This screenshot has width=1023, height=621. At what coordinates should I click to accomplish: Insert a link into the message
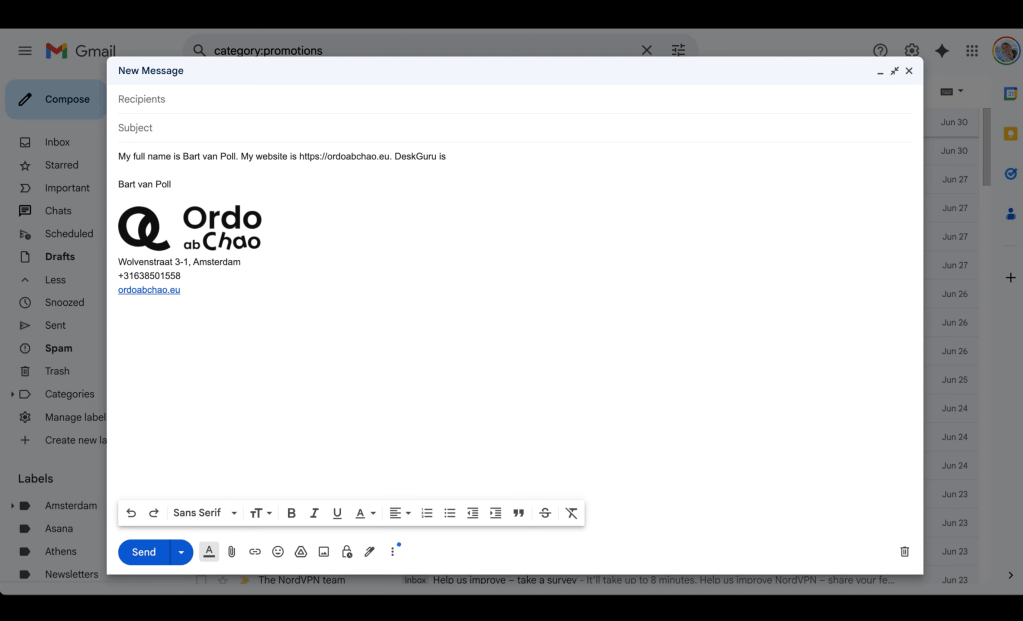pyautogui.click(x=255, y=552)
